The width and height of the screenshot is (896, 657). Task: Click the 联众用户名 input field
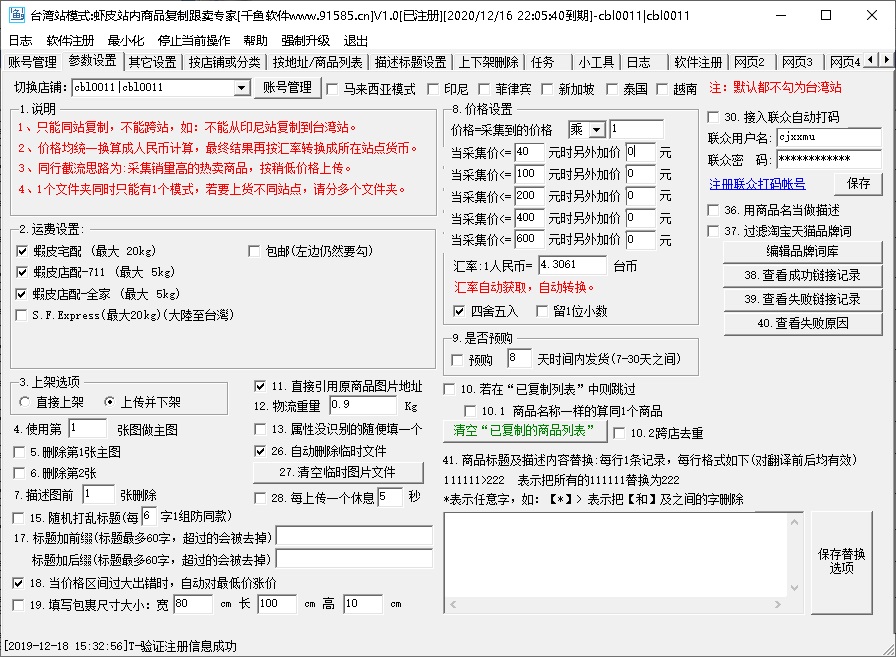pos(829,138)
